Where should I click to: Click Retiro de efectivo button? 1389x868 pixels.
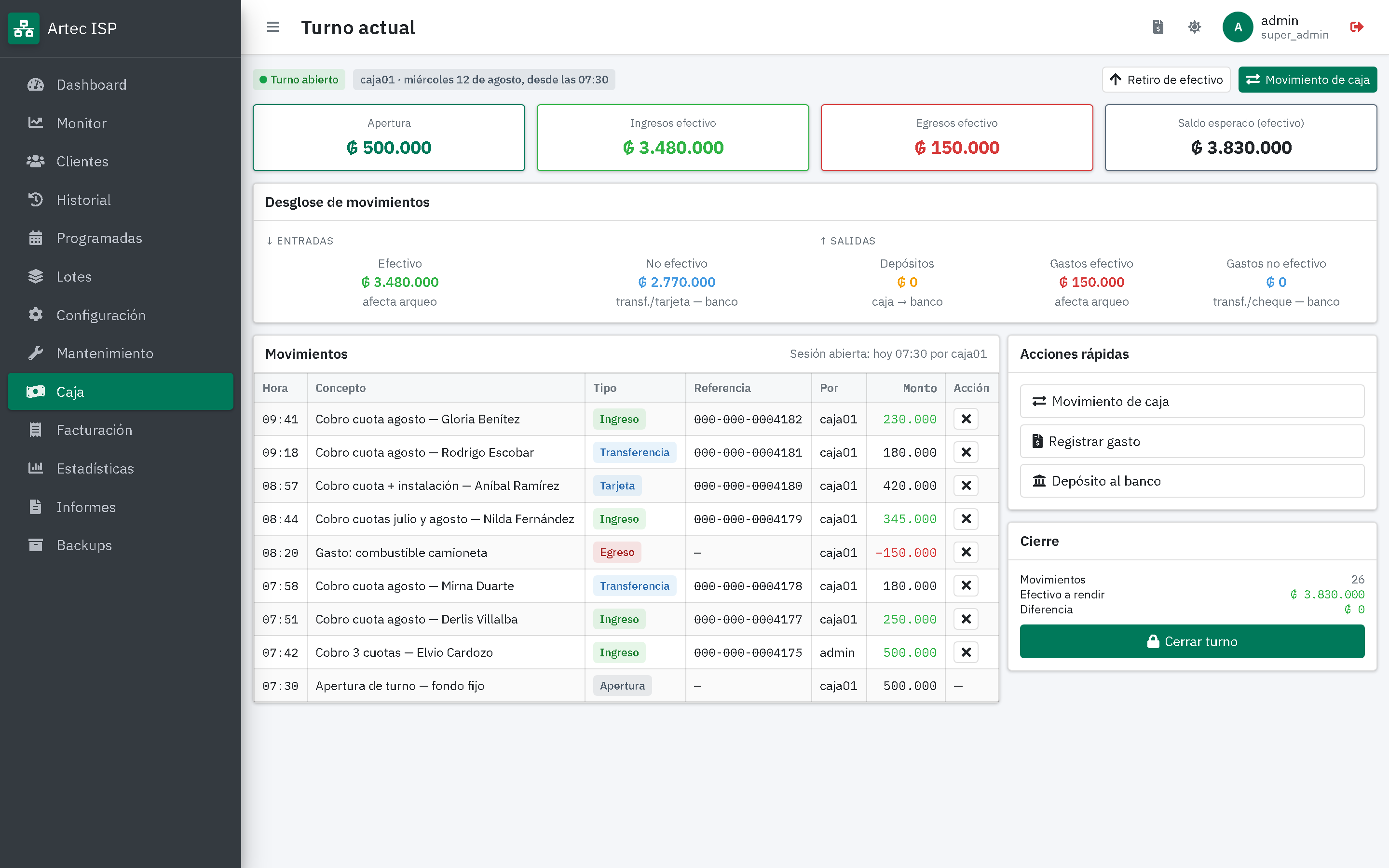1166,79
